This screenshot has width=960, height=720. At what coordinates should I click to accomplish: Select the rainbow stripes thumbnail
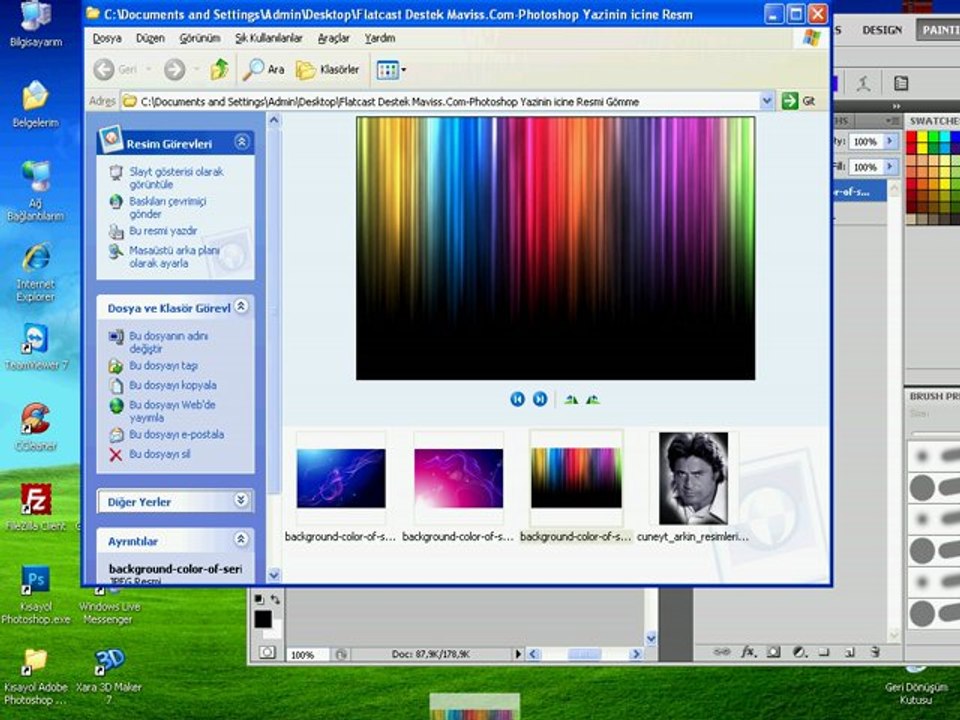click(576, 478)
